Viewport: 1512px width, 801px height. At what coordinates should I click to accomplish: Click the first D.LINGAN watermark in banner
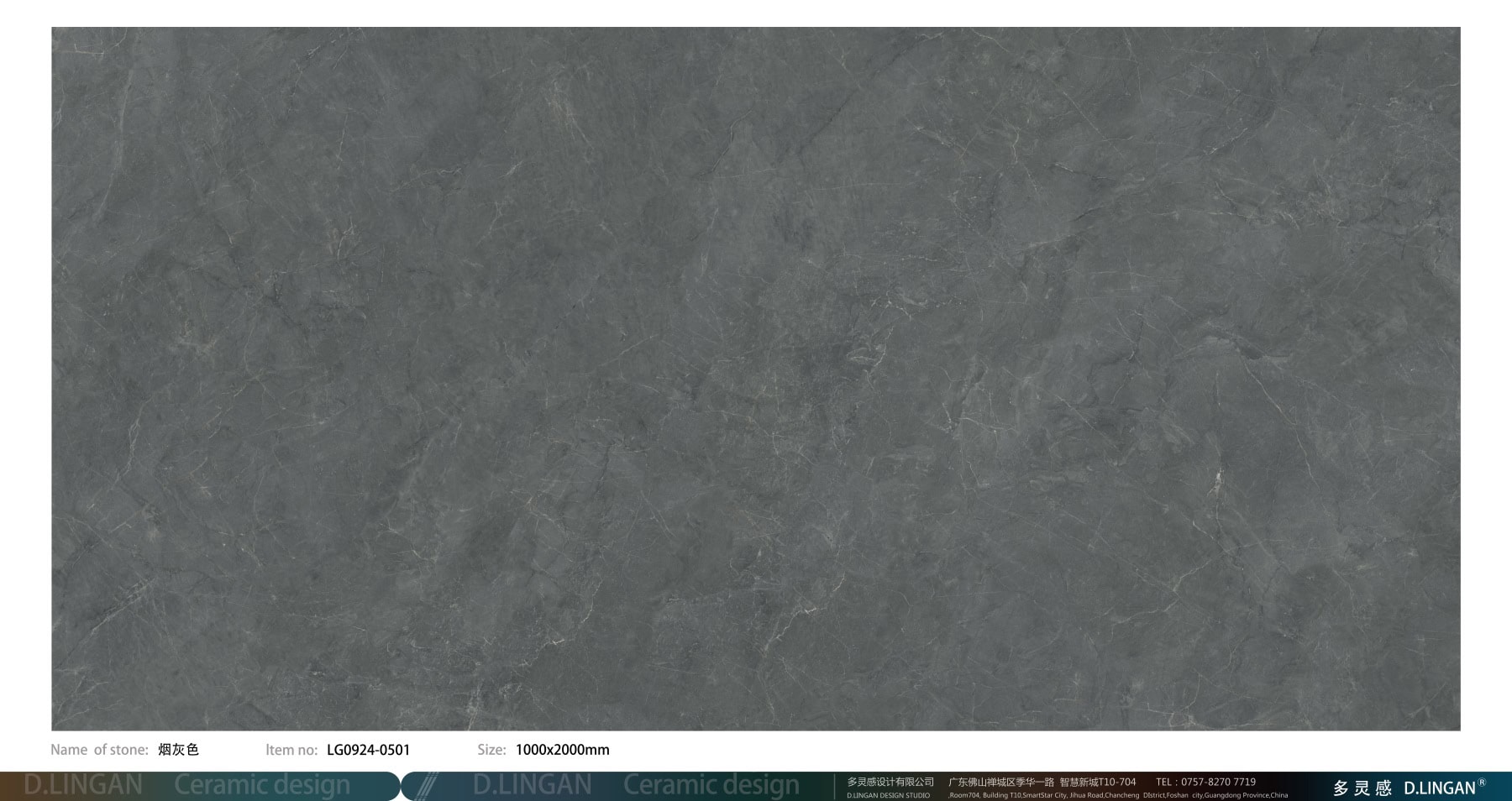[83, 785]
